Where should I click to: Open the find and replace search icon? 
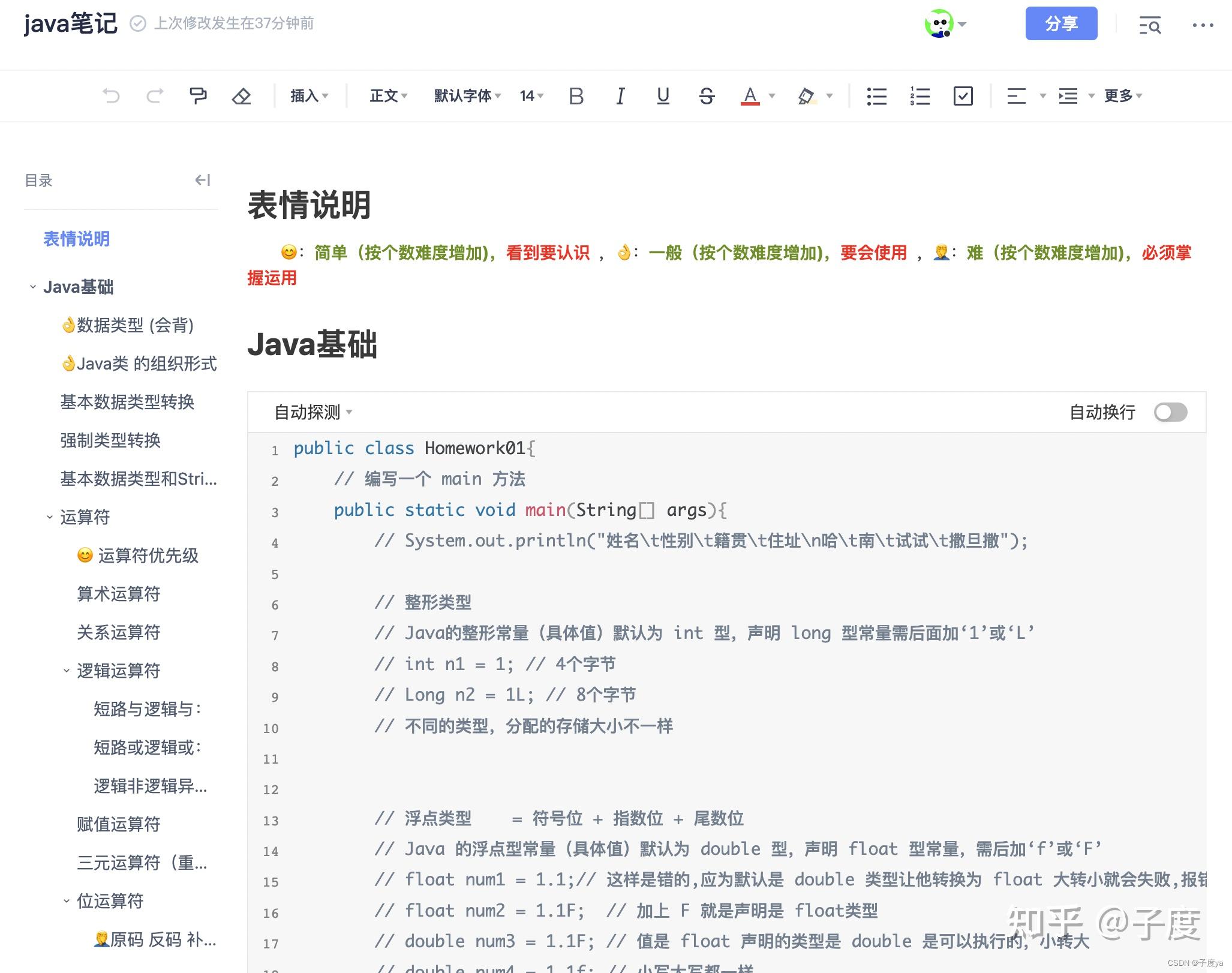[1150, 25]
